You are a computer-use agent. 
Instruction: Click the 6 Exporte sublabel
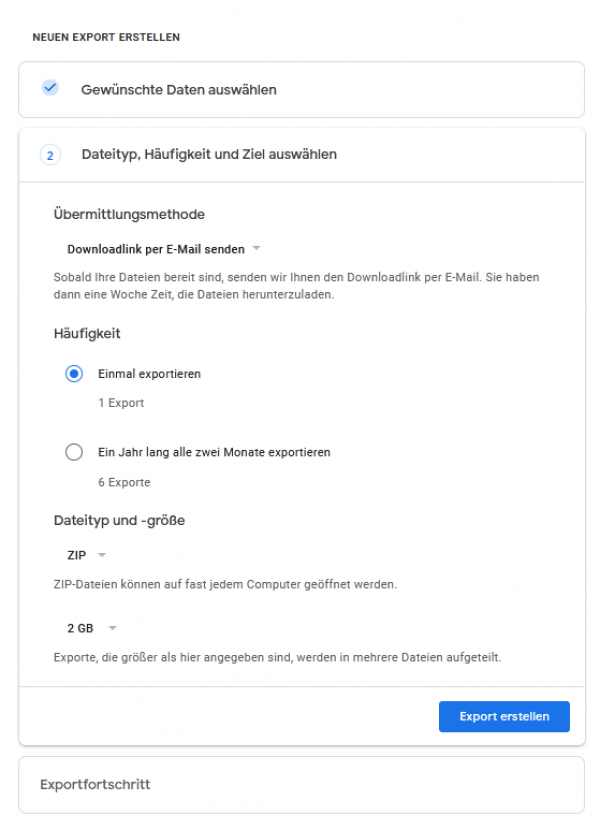124,482
